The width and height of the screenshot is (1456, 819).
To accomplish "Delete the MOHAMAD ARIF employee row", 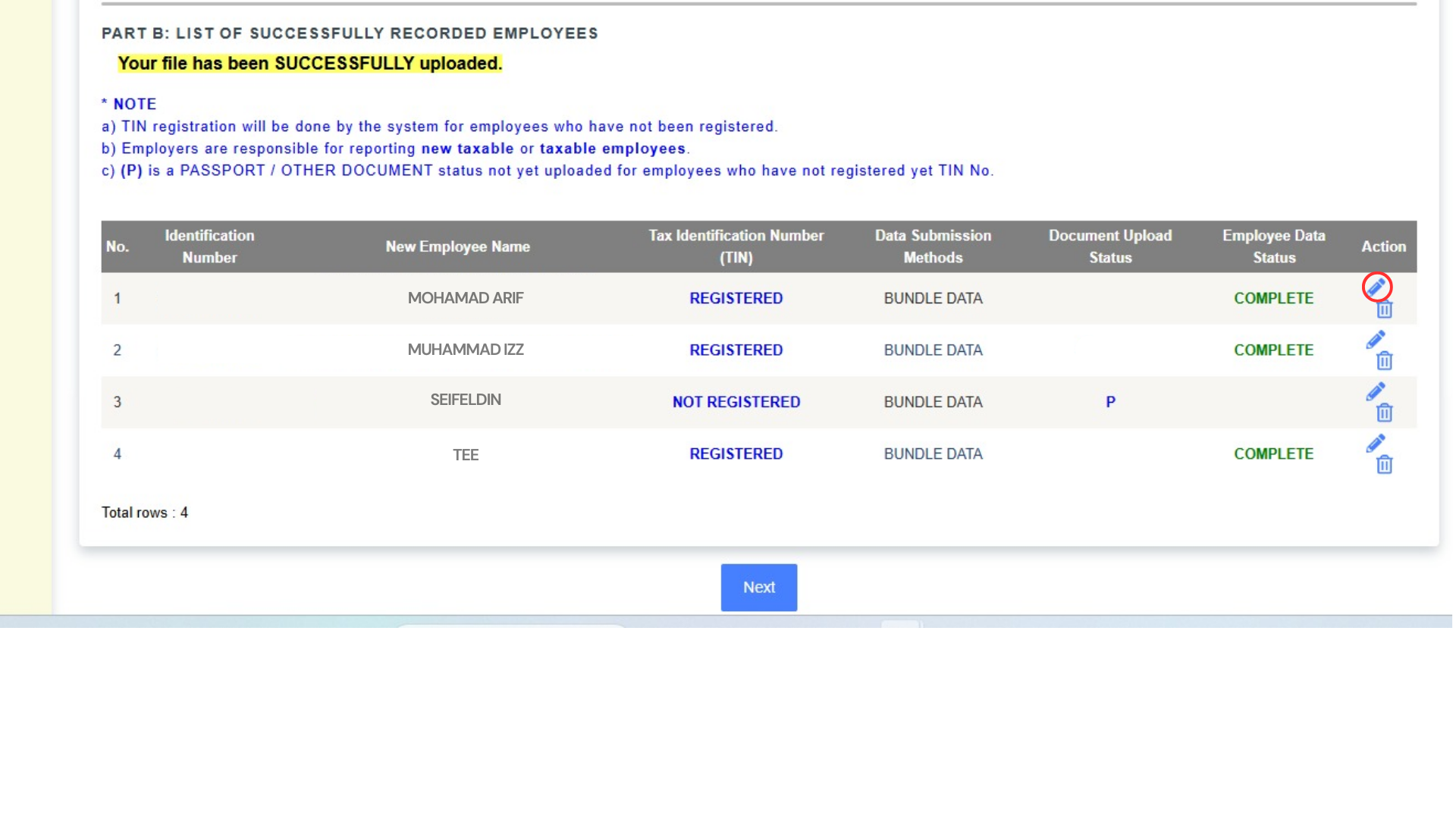I will [1385, 309].
